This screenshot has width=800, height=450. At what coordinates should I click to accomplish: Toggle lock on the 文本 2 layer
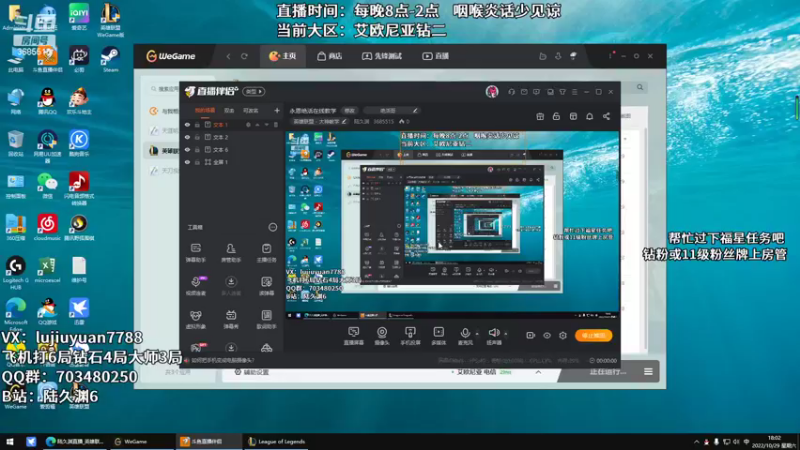pyautogui.click(x=197, y=137)
